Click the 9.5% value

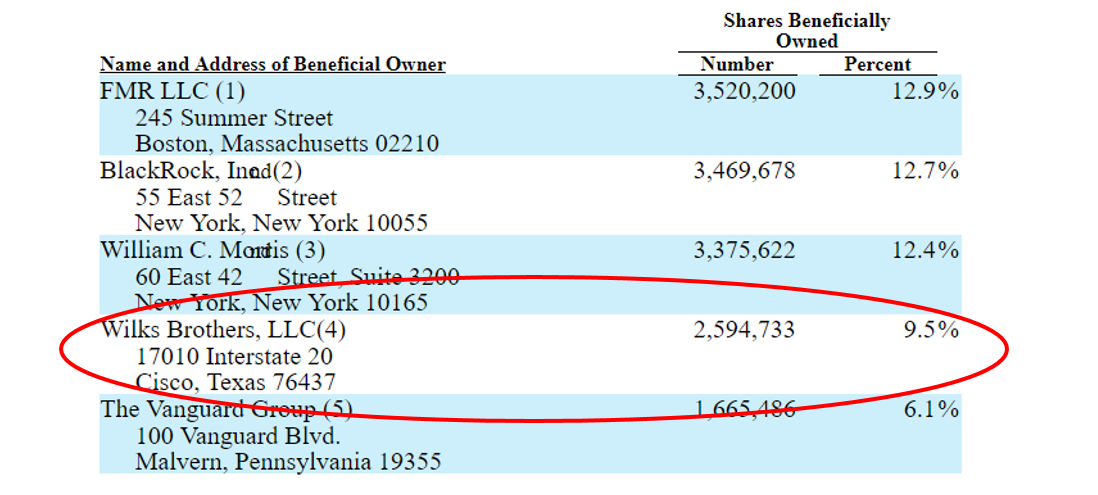pyautogui.click(x=931, y=330)
